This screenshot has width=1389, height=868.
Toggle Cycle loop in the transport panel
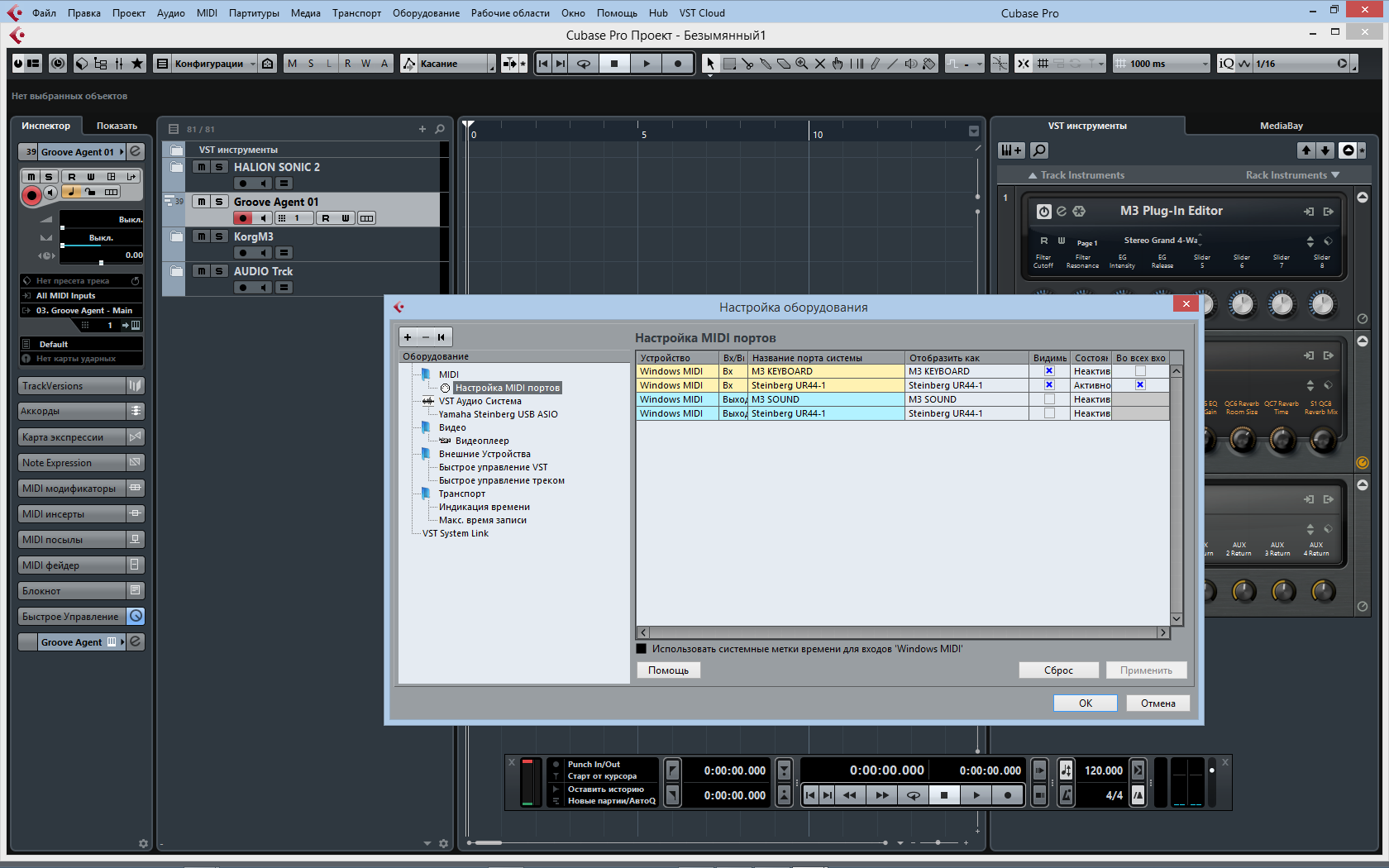[x=914, y=795]
